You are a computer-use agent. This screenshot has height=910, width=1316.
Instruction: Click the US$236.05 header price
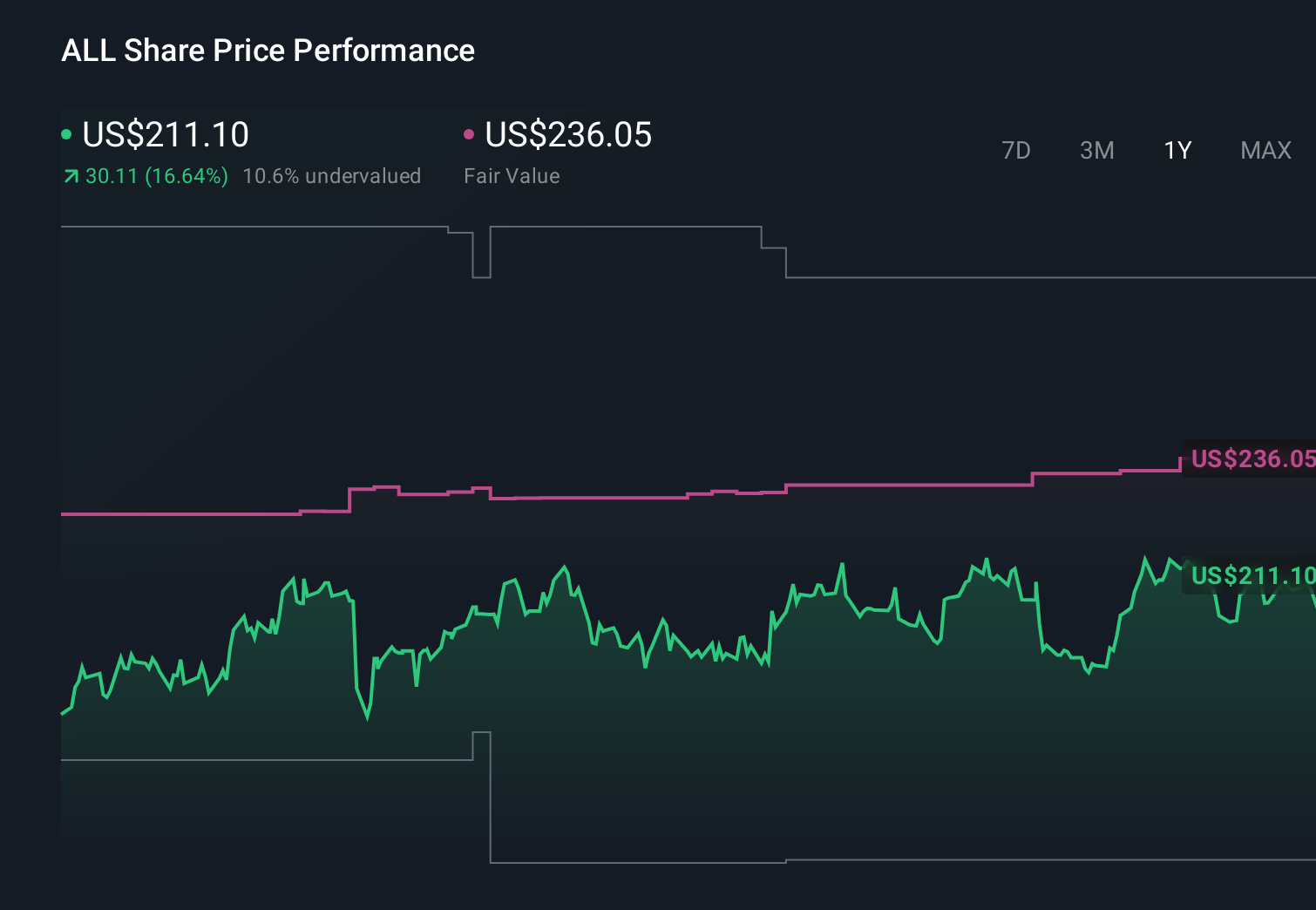pyautogui.click(x=567, y=135)
